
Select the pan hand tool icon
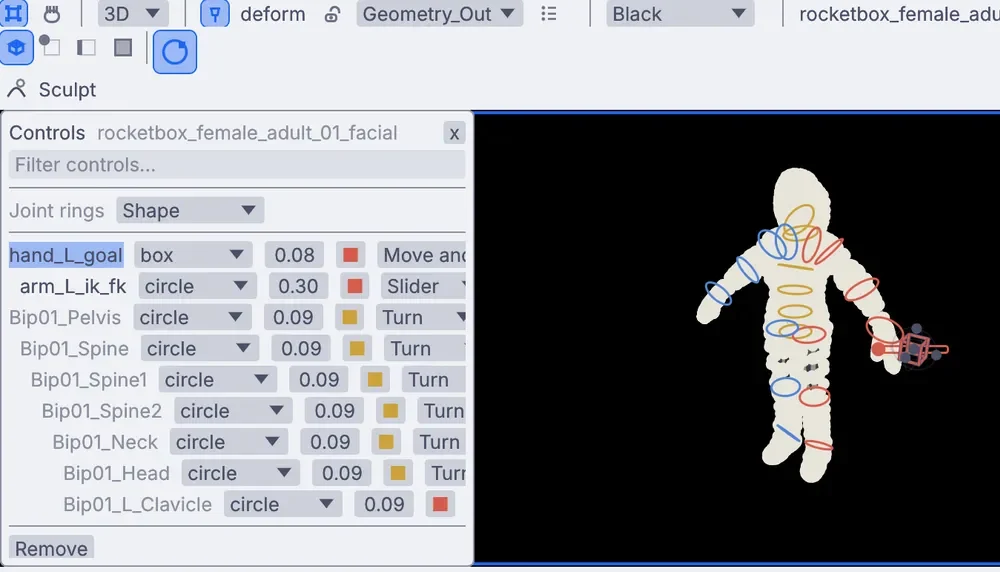52,13
